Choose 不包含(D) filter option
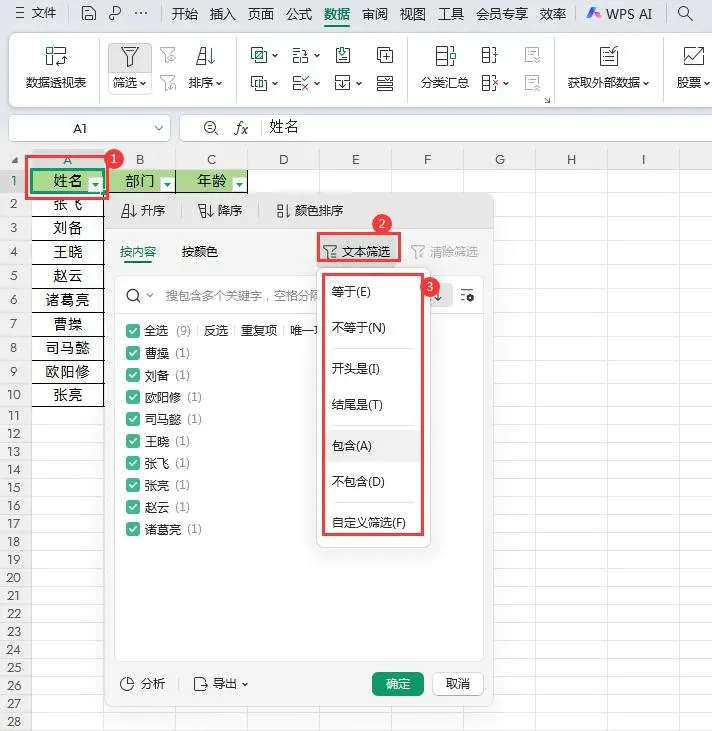The width and height of the screenshot is (712, 731). (x=373, y=482)
